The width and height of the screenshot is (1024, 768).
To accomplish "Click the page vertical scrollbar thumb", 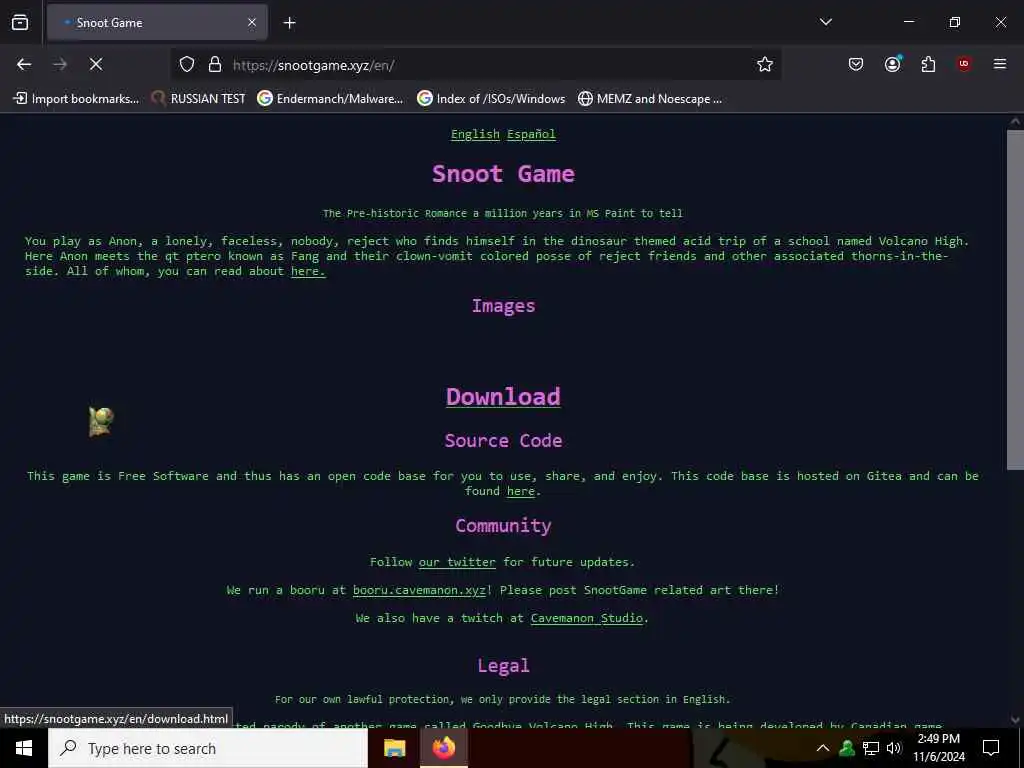I will coord(1015,299).
